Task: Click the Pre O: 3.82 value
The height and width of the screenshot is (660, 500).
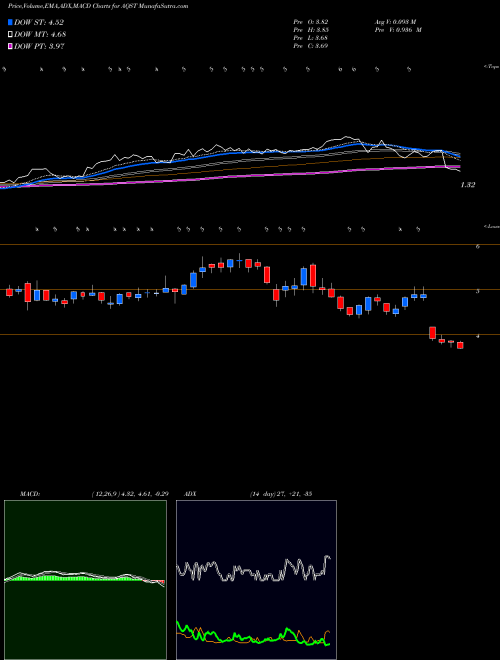Action: [x=311, y=22]
